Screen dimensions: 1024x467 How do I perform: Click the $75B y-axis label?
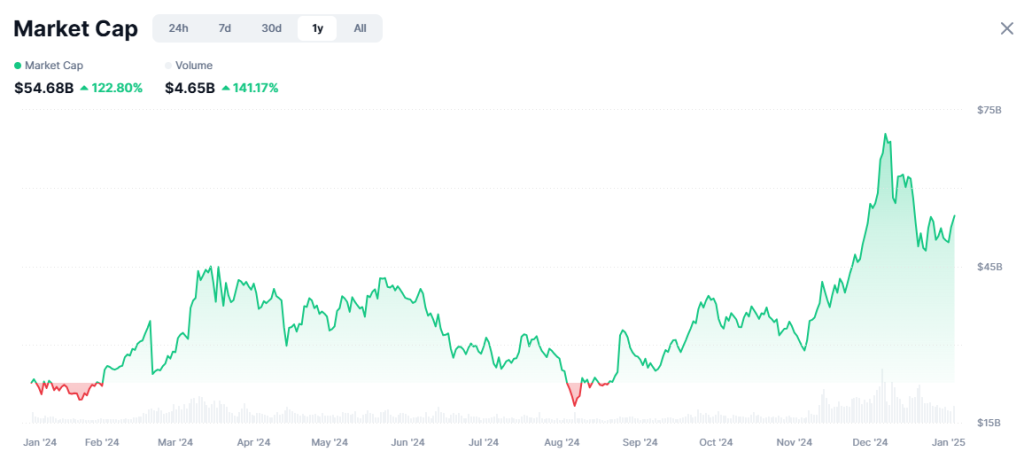[989, 110]
